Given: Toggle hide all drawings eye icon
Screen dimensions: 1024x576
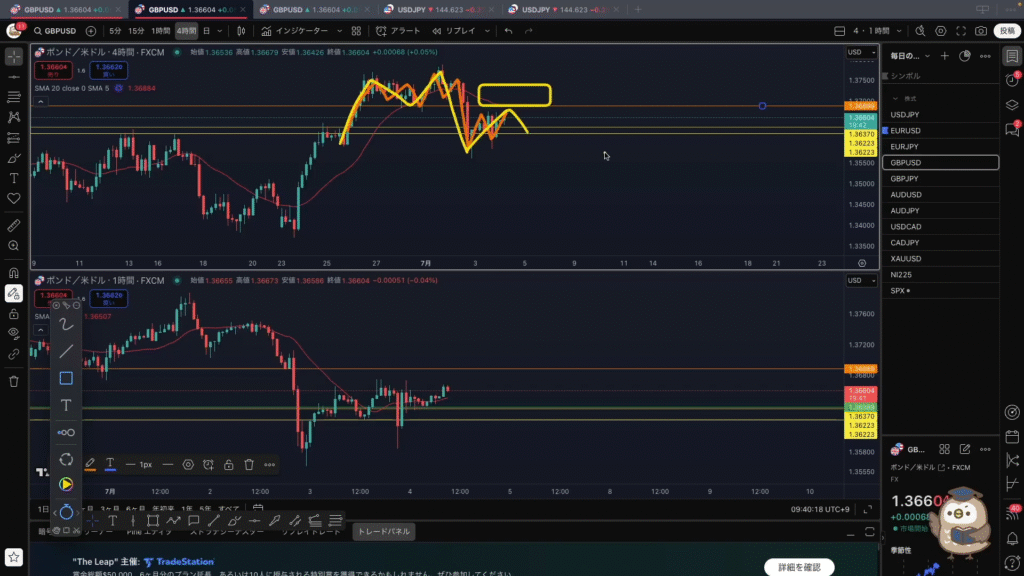Looking at the screenshot, I should pos(14,334).
